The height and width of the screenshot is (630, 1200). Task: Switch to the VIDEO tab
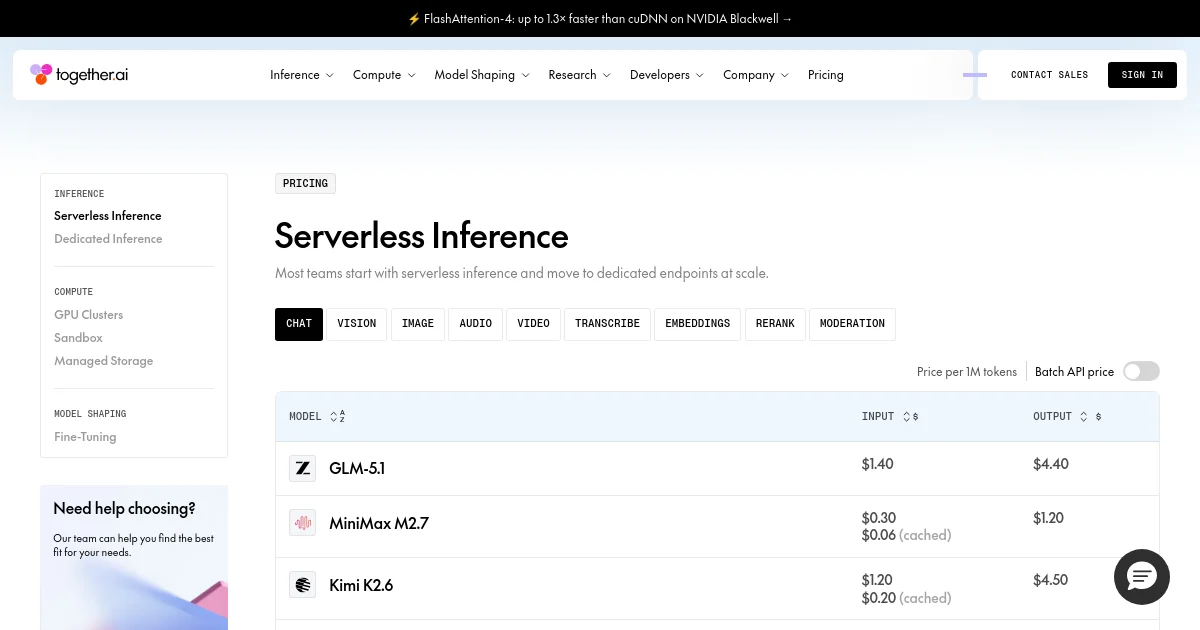(x=534, y=324)
